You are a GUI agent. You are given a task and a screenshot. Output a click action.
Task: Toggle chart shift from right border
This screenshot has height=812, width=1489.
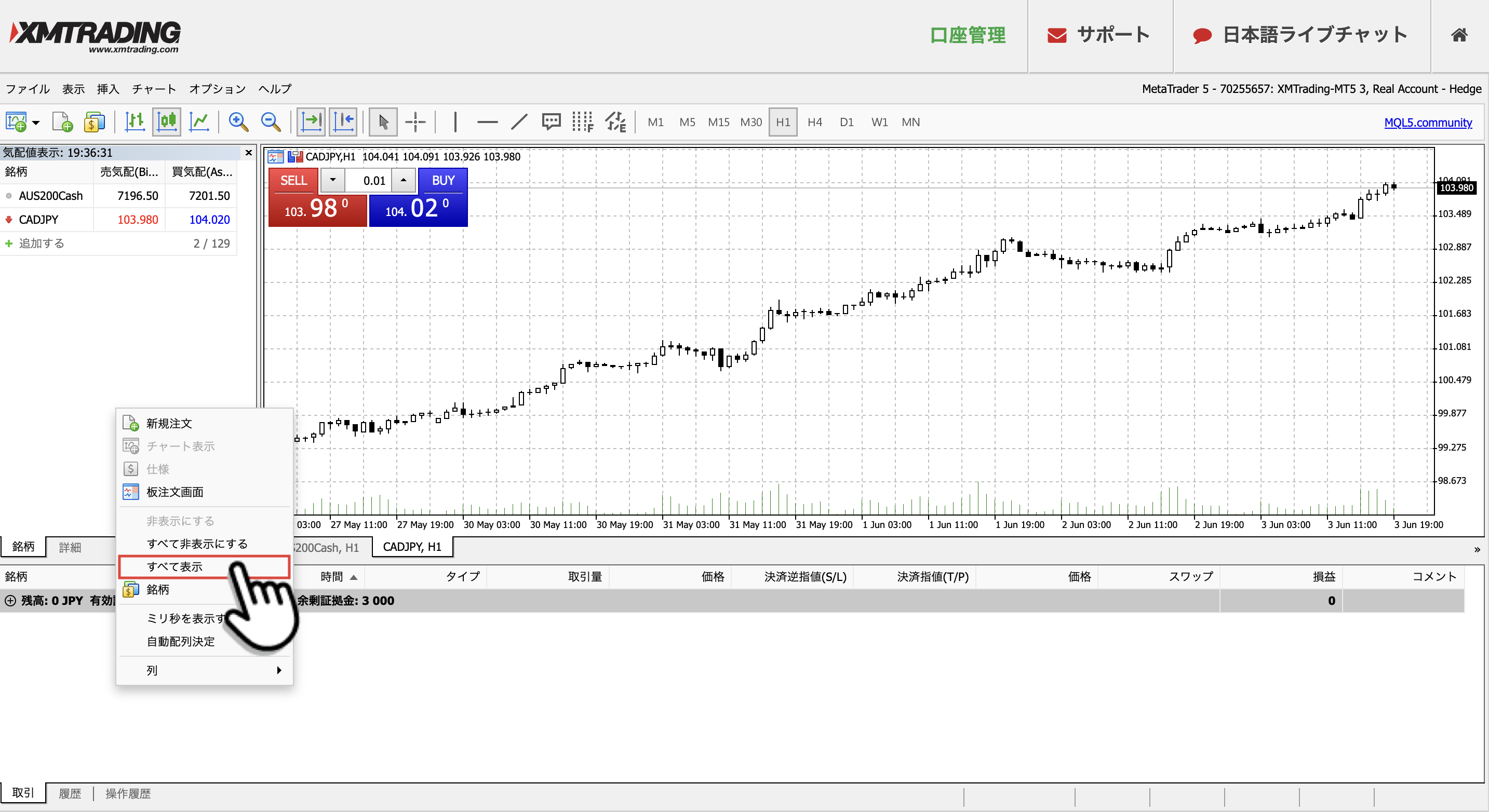(343, 122)
